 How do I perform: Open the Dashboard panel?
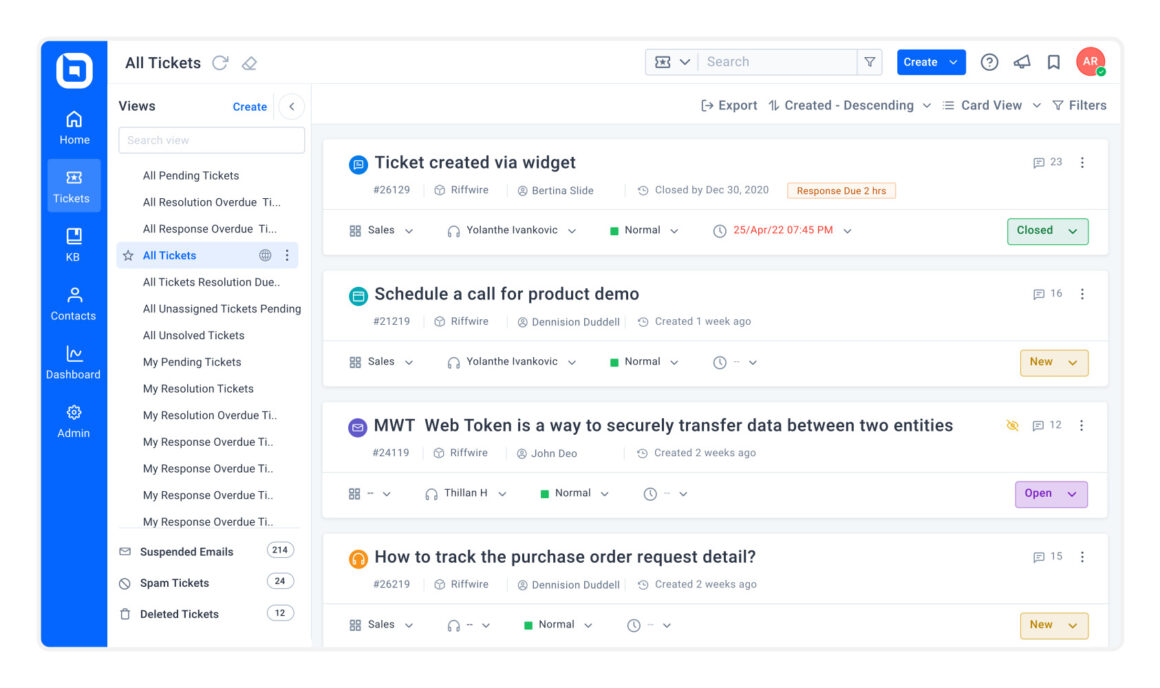(72, 361)
